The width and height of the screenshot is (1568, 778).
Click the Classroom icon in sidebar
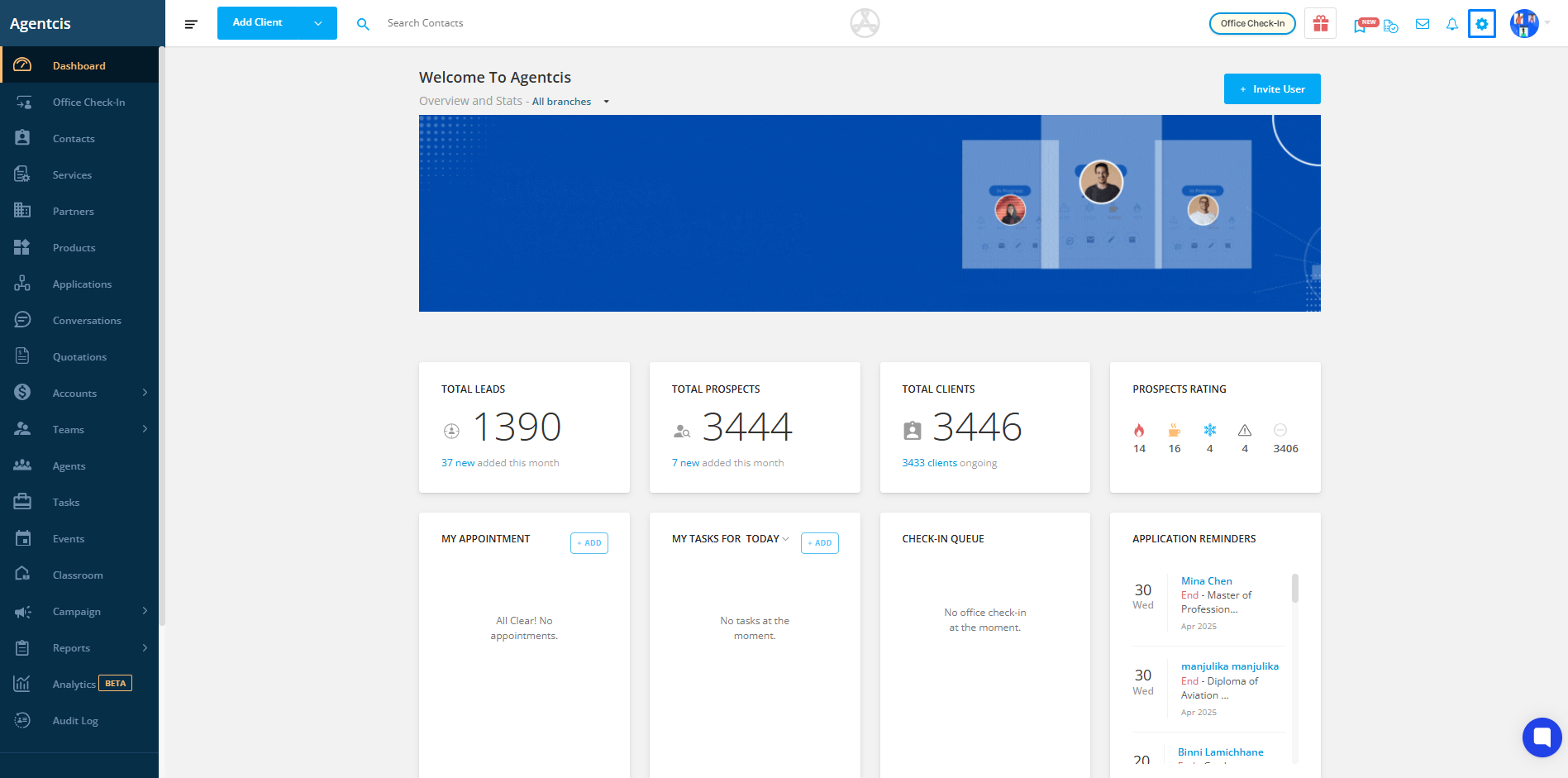(x=22, y=575)
